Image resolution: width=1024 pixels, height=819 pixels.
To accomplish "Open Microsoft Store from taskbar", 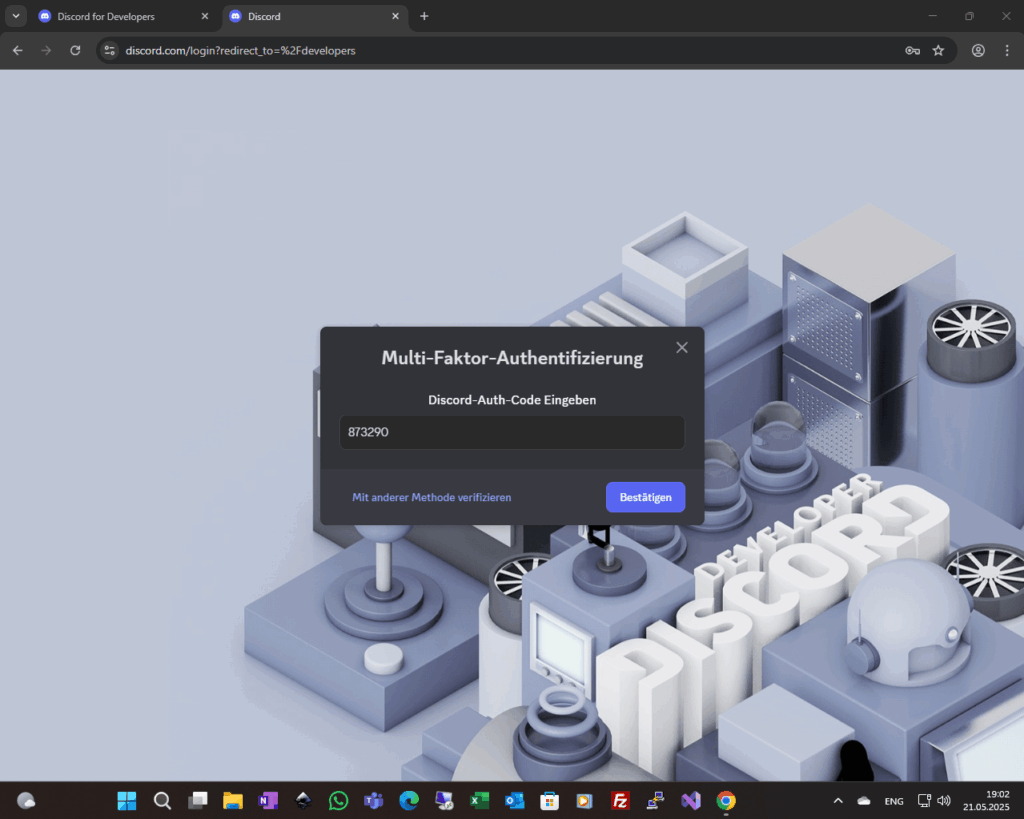I will coord(550,801).
